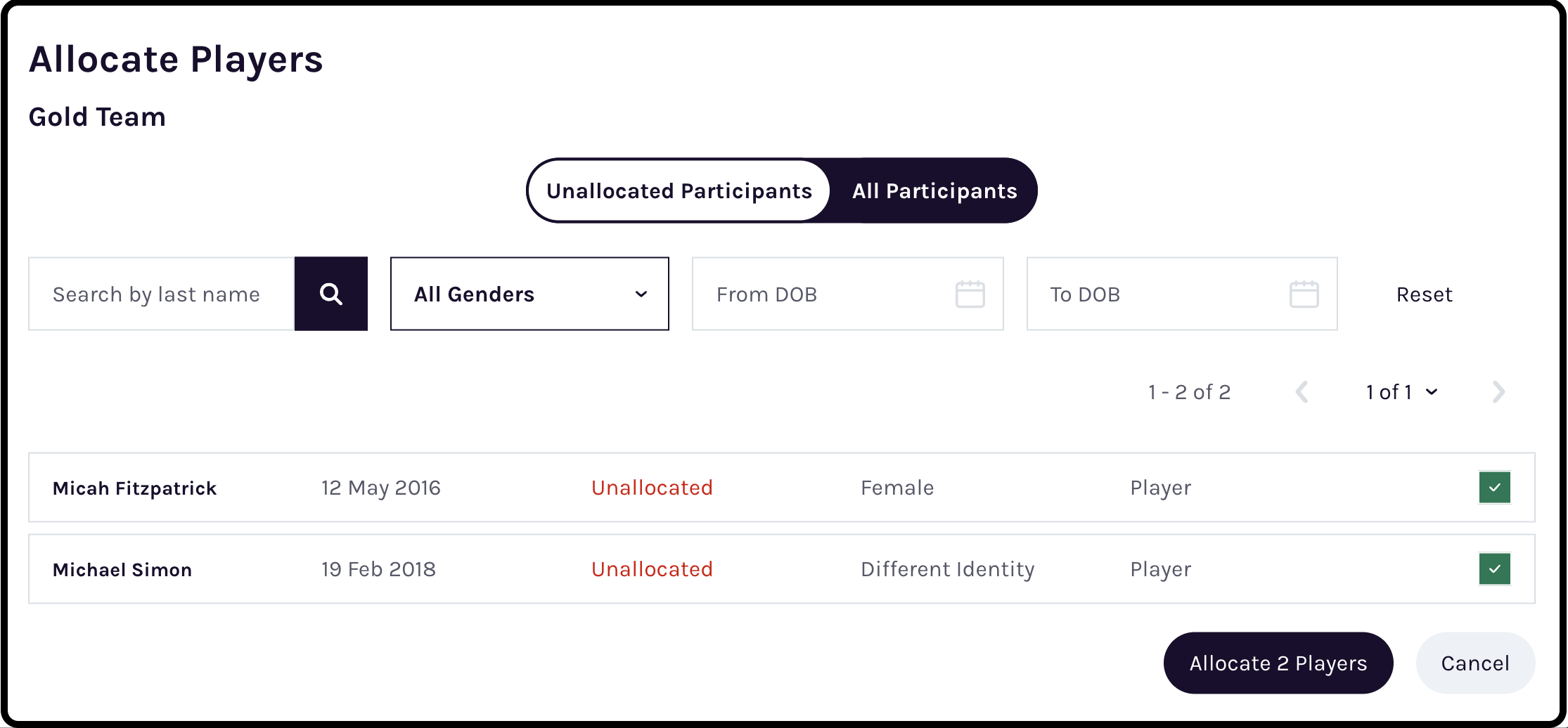
Task: Click the magnifying glass search icon
Action: coord(331,294)
